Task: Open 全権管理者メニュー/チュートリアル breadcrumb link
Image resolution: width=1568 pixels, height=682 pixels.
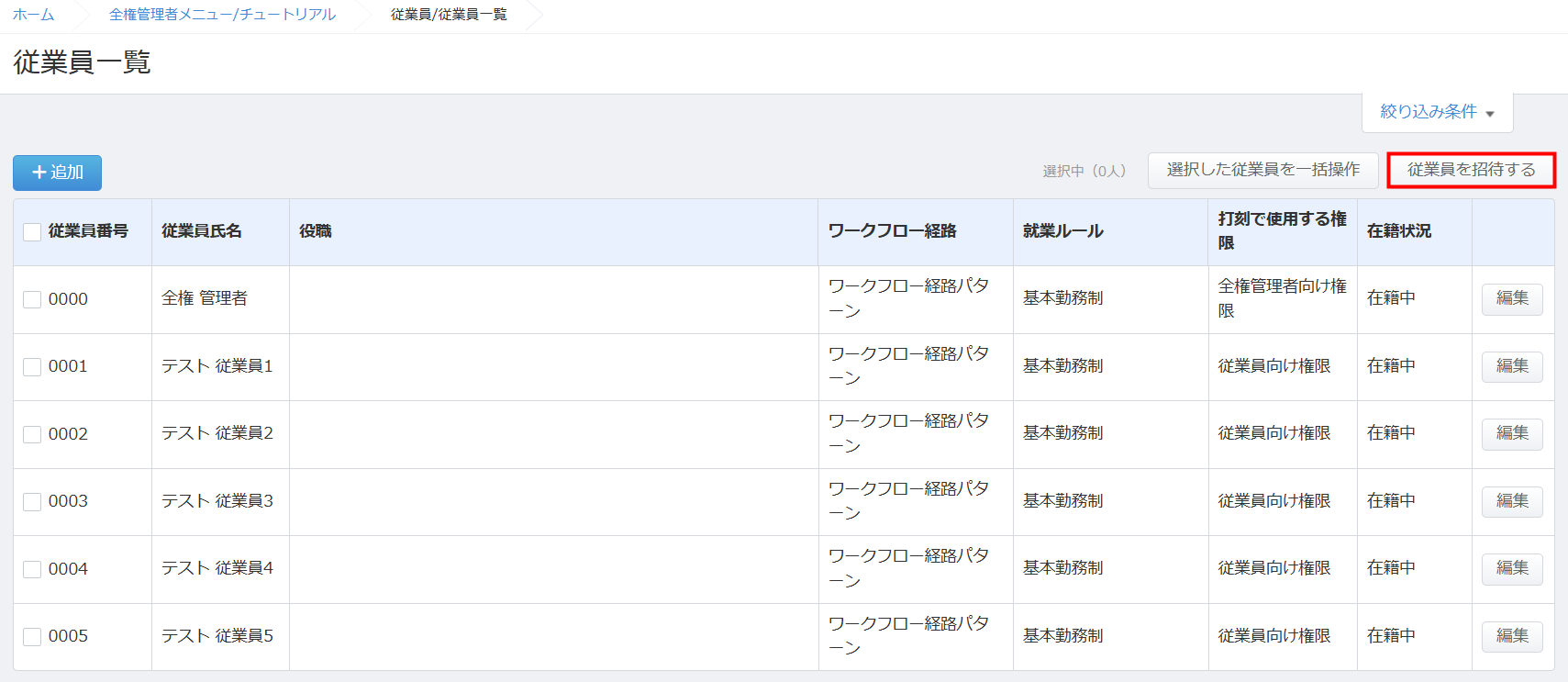Action: coord(222,15)
